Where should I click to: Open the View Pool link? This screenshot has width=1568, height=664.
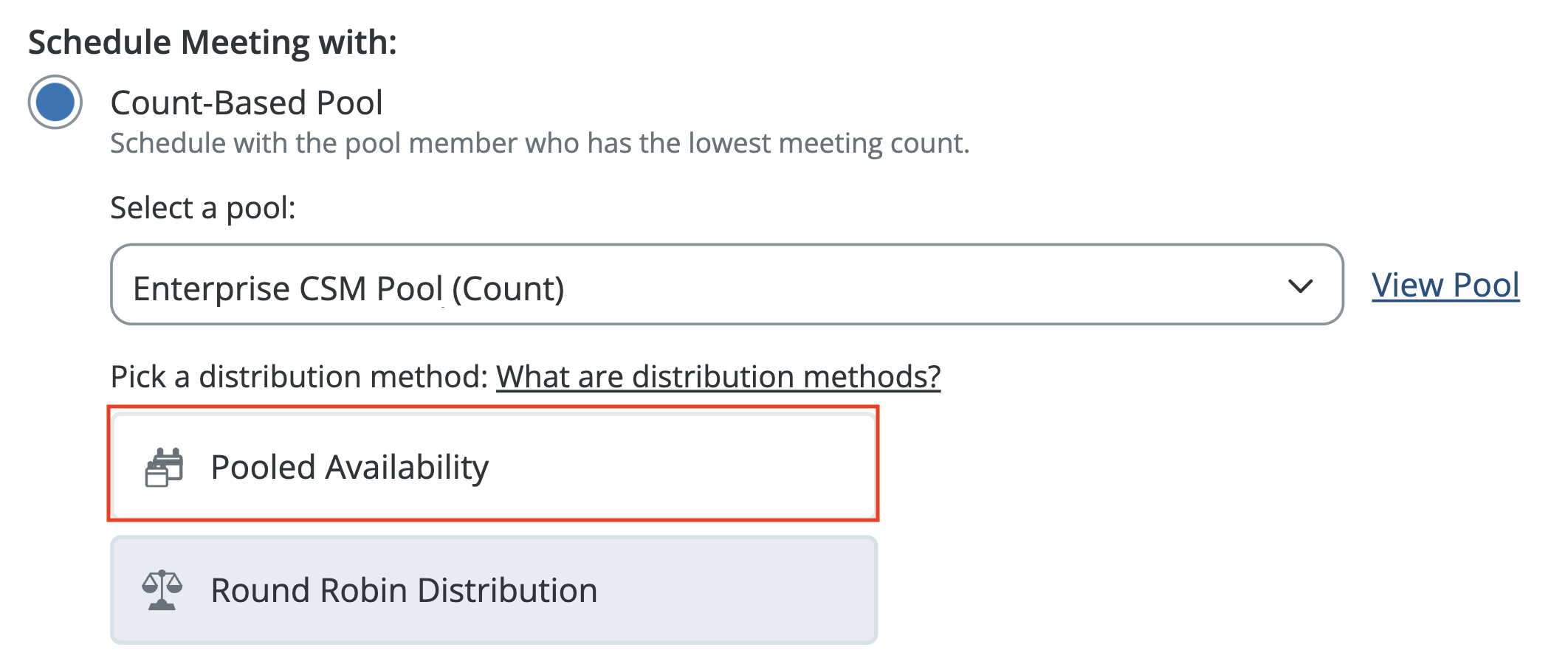(1445, 286)
